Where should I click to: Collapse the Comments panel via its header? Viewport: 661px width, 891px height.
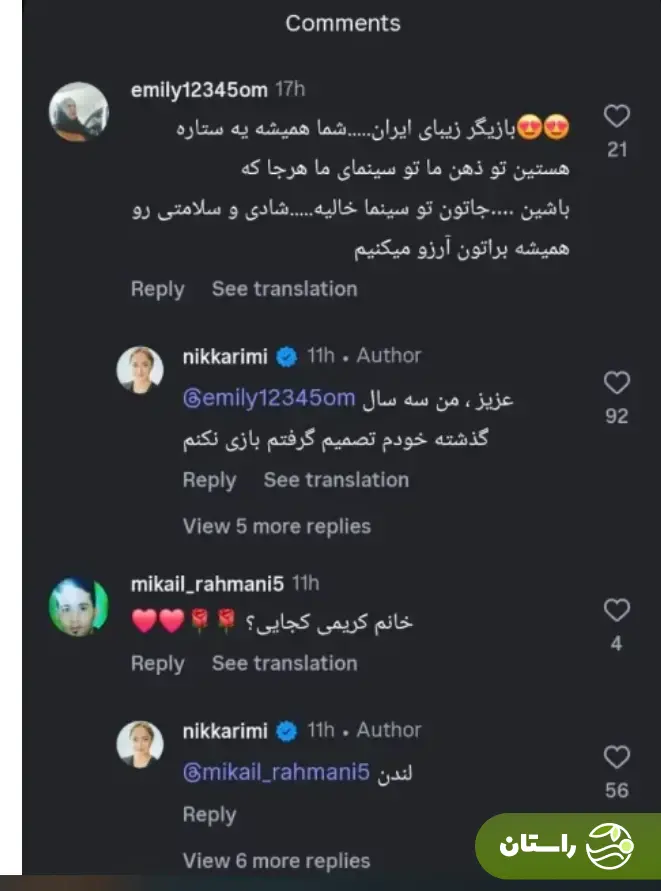click(341, 23)
